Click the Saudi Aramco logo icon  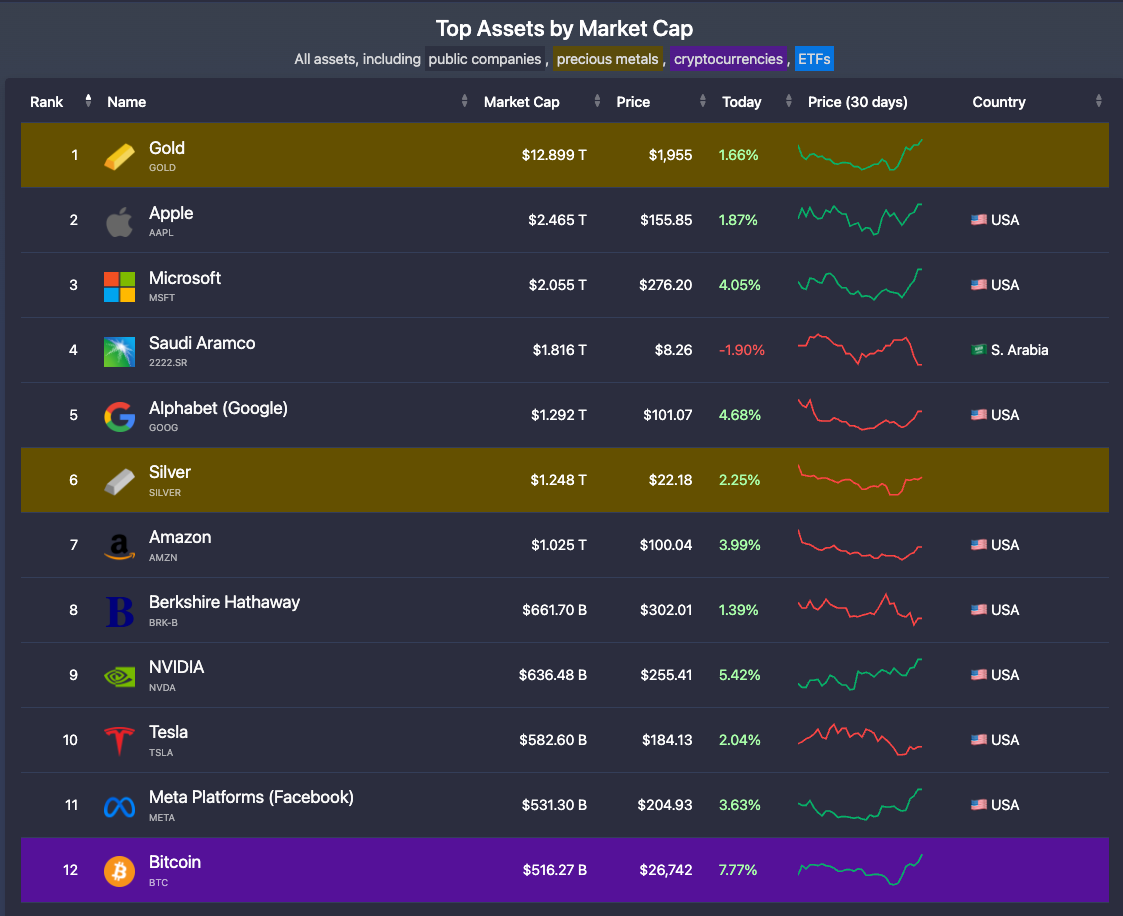120,352
